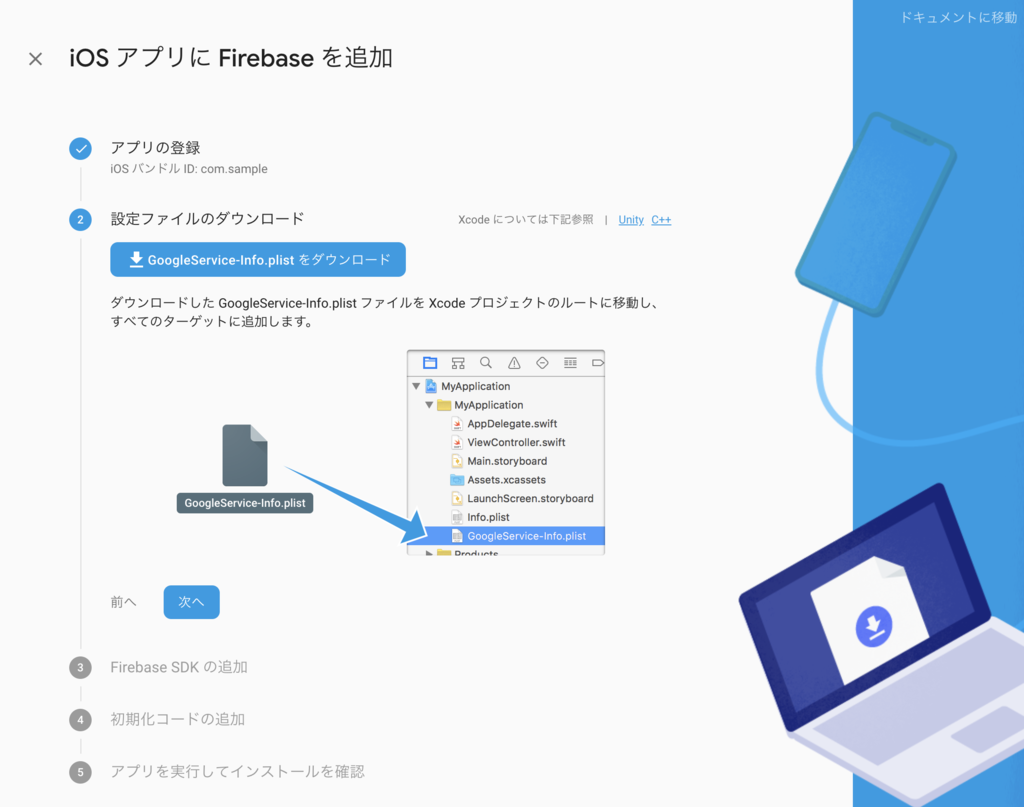Click the laptop download circle illustration
This screenshot has height=807, width=1024.
click(874, 627)
